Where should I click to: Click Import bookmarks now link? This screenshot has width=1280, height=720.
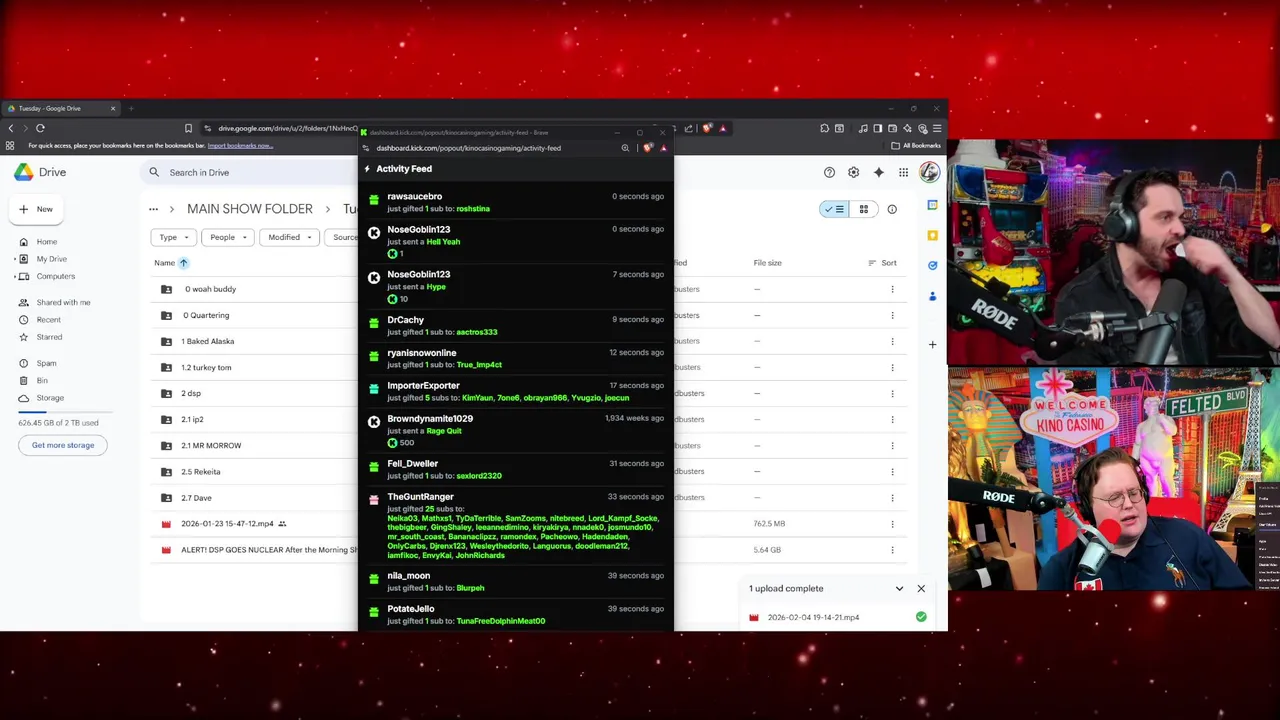tap(240, 146)
